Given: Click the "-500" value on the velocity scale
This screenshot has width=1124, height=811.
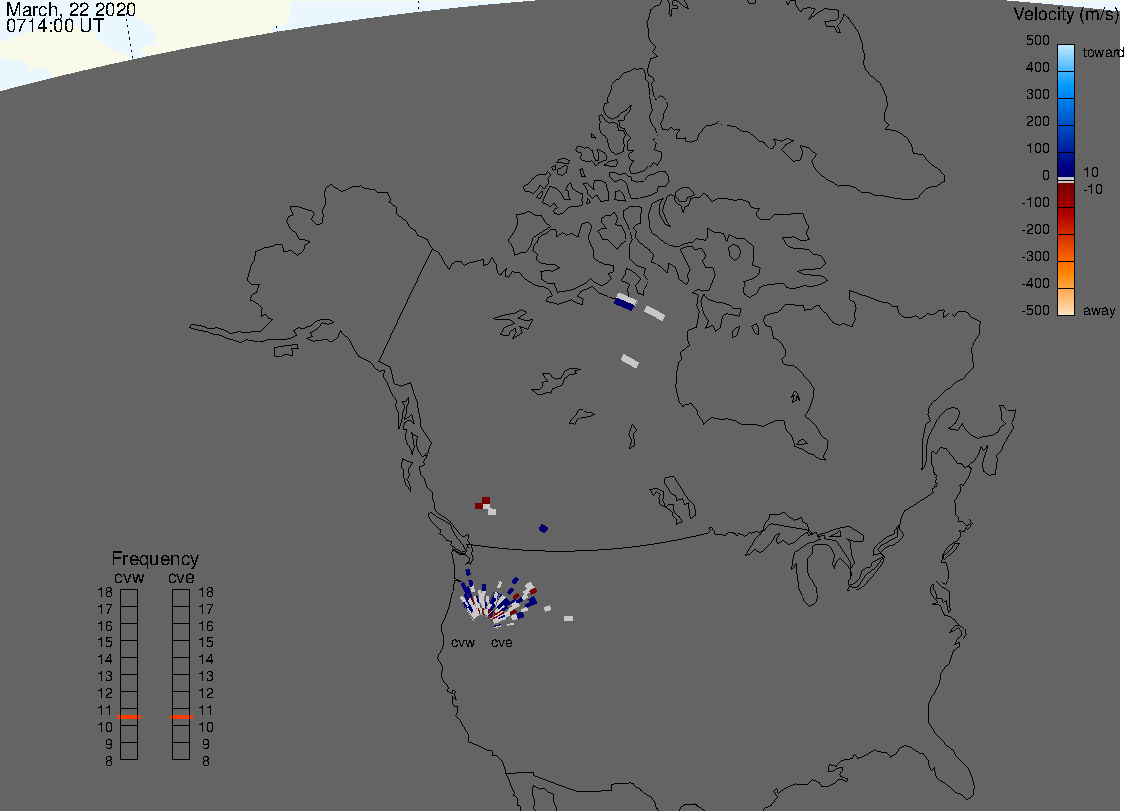Looking at the screenshot, I should click(1035, 310).
